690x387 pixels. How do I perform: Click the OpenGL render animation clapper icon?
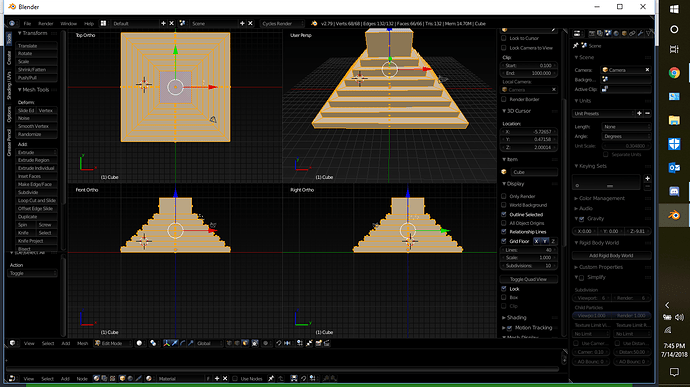[x=327, y=343]
